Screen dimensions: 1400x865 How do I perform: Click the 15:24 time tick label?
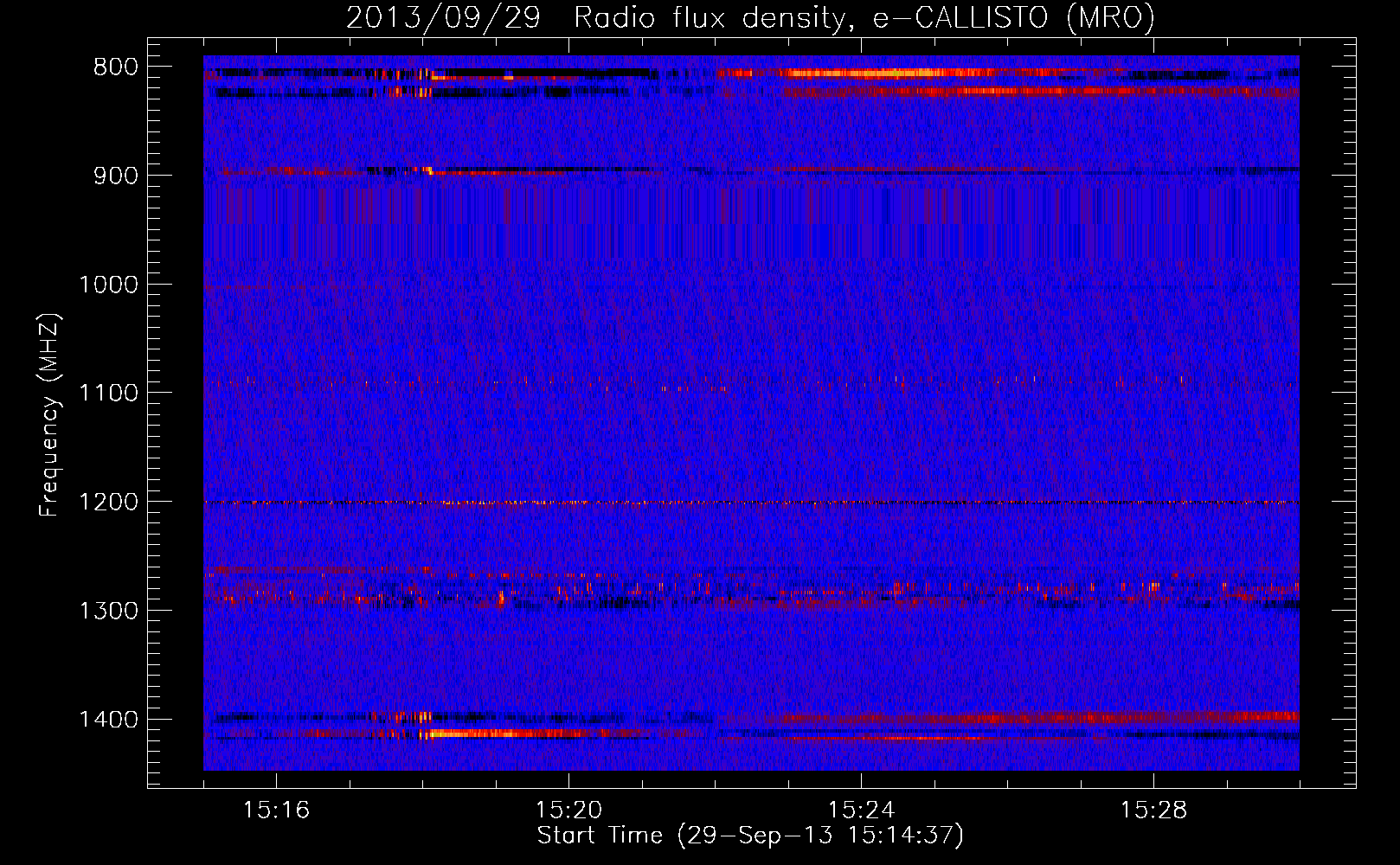point(861,811)
